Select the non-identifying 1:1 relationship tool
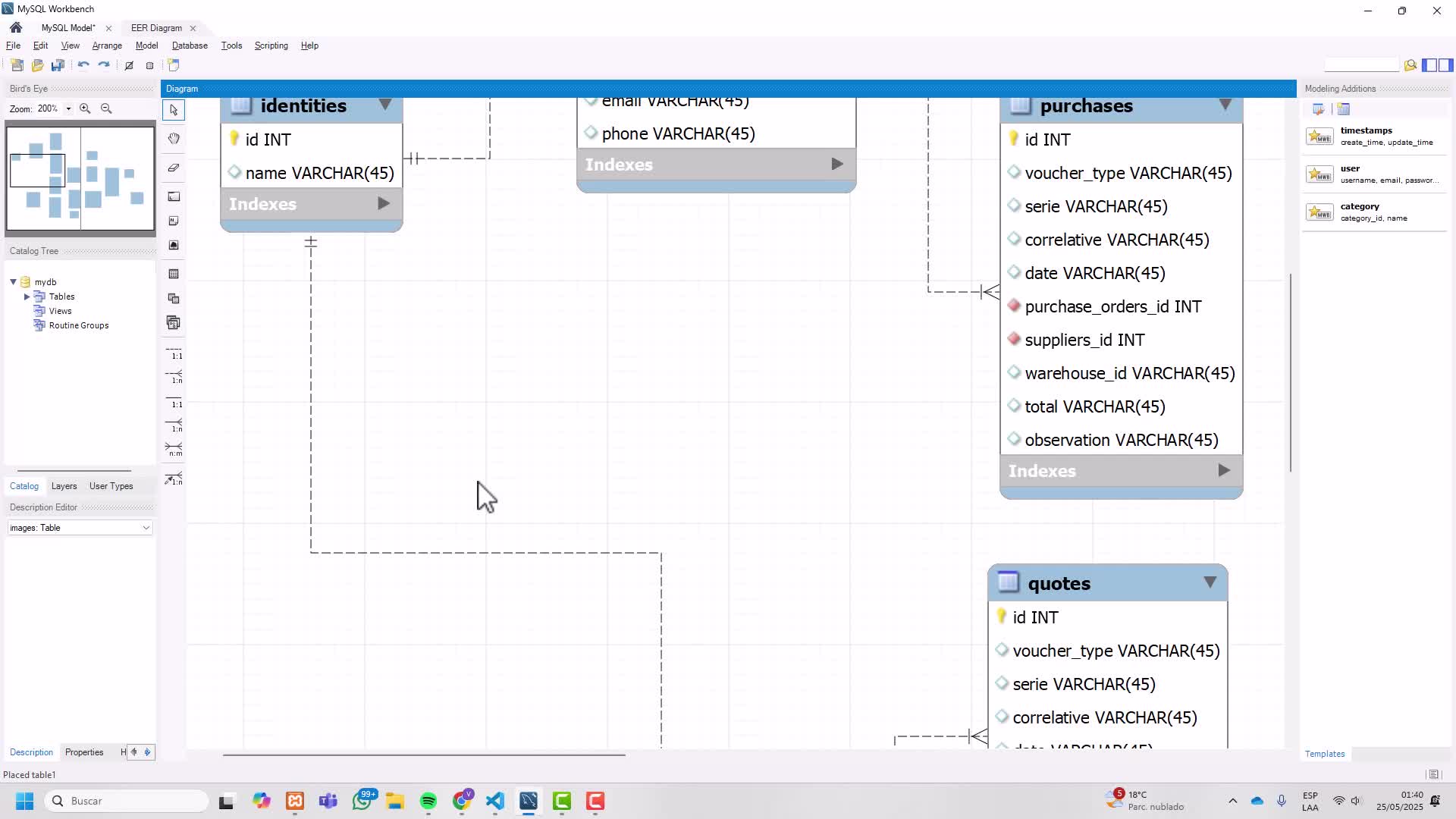Viewport: 1456px width, 819px height. pyautogui.click(x=174, y=353)
